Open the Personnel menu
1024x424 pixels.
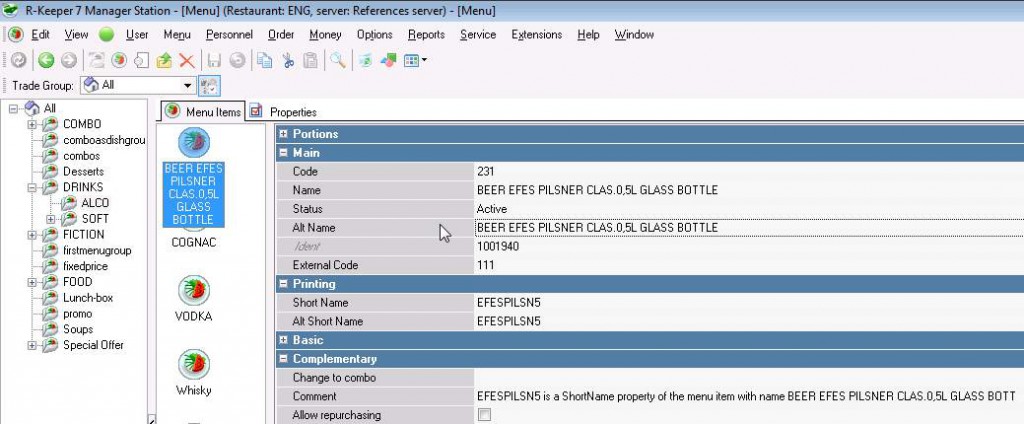pyautogui.click(x=229, y=35)
